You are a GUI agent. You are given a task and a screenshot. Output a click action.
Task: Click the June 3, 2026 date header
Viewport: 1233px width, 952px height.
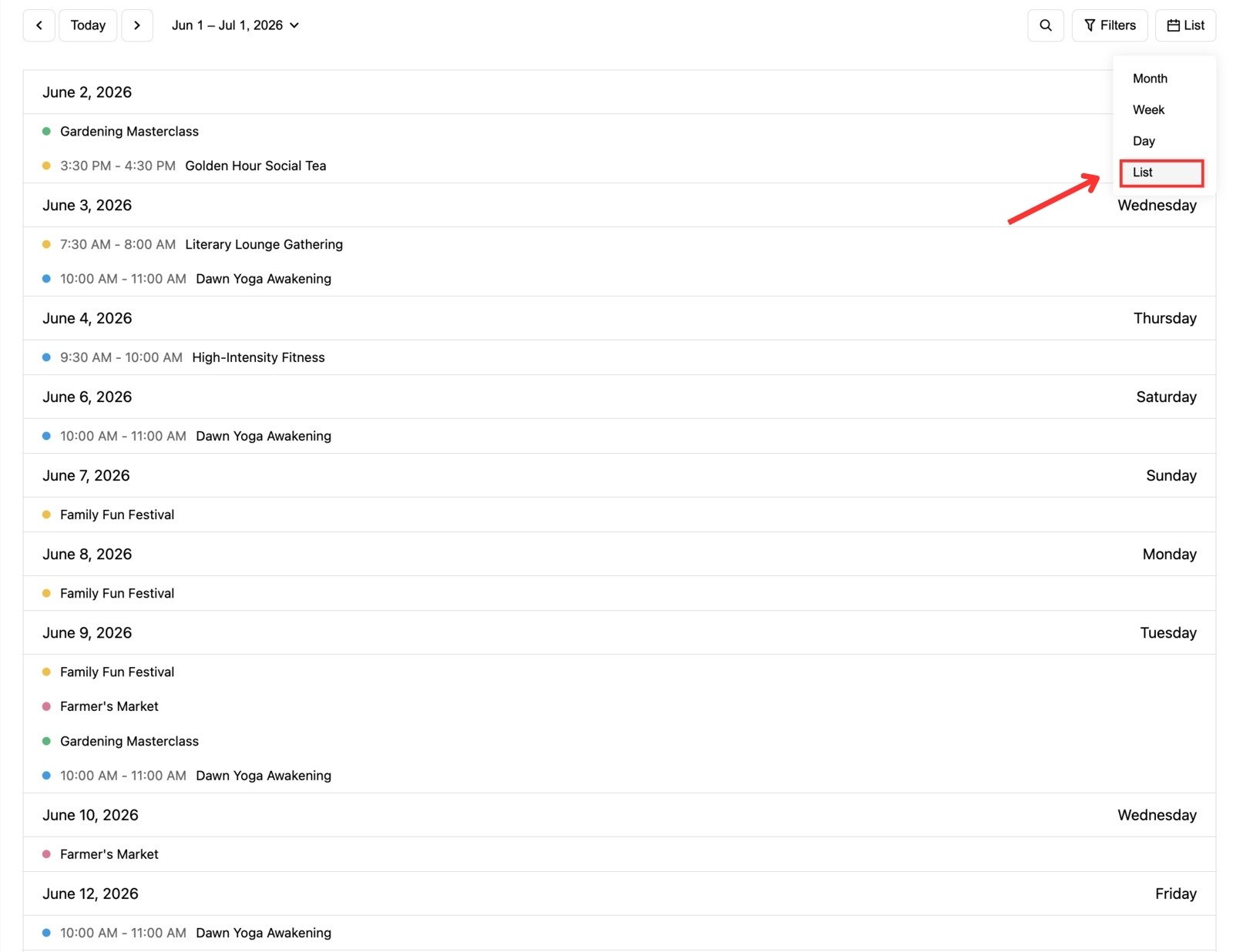(87, 206)
